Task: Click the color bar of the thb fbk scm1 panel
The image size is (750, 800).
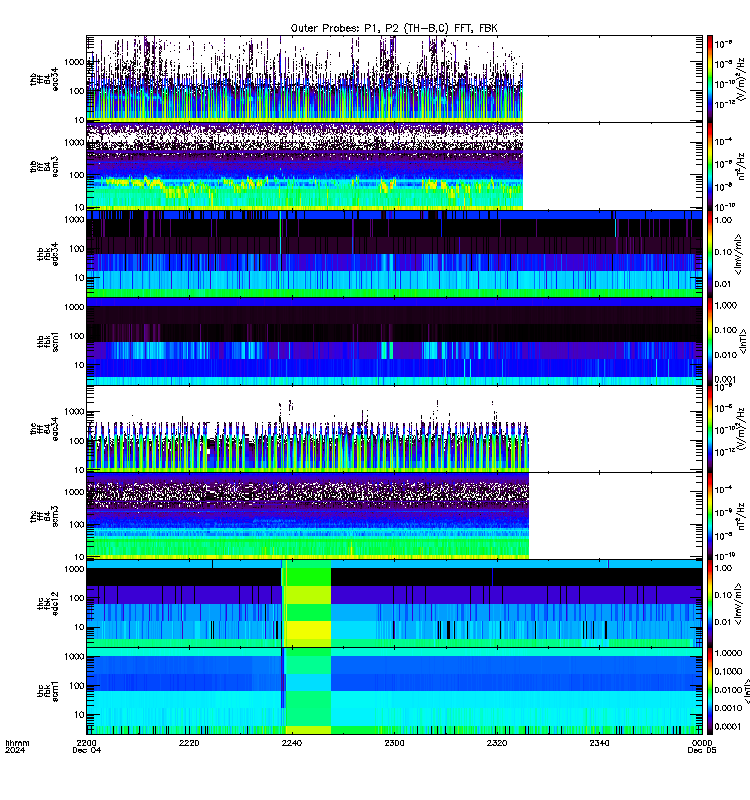Action: pyautogui.click(x=710, y=341)
